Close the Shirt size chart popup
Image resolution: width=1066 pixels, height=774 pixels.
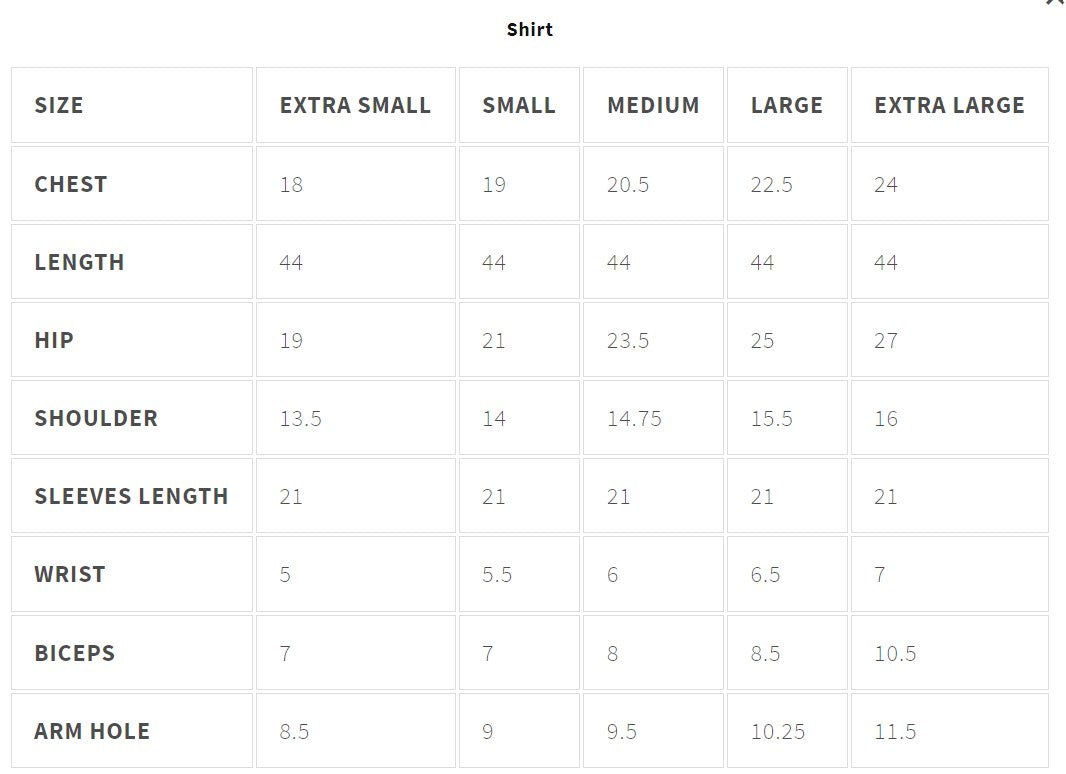[1054, 3]
